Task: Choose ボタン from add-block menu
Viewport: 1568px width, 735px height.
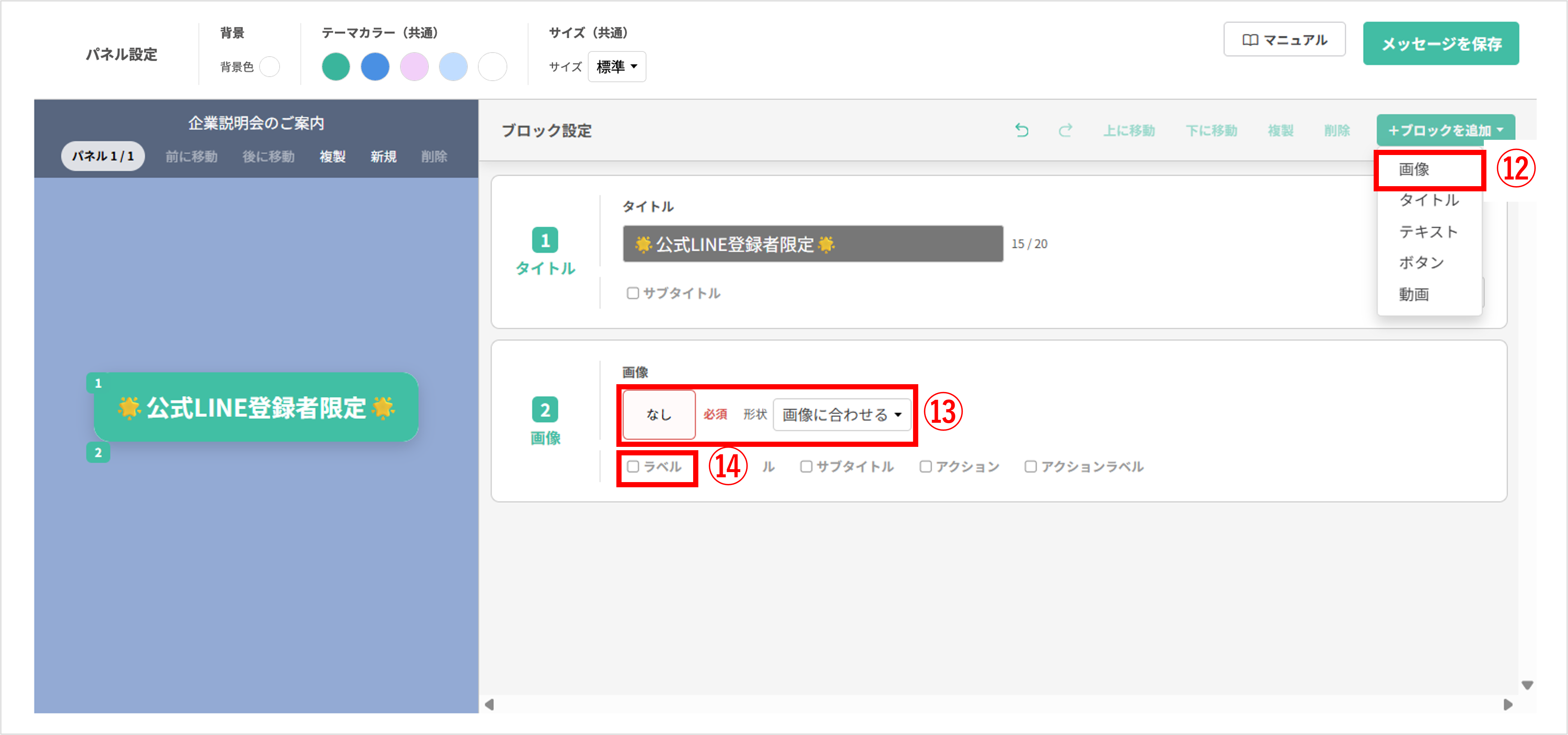Action: pyautogui.click(x=1421, y=263)
